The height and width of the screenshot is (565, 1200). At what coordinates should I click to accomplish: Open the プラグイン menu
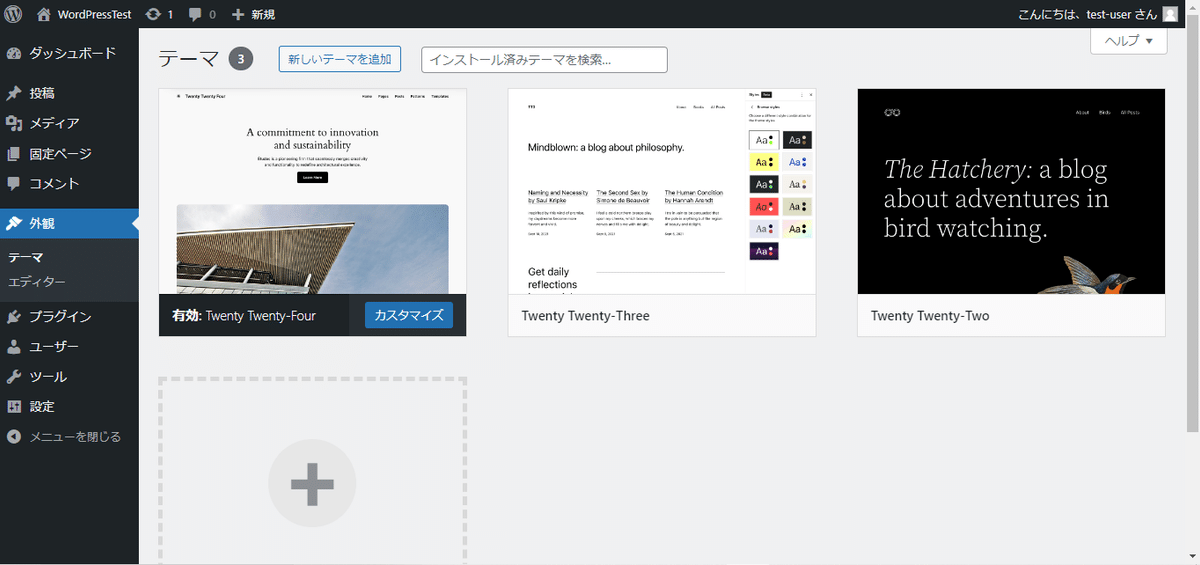[x=69, y=316]
